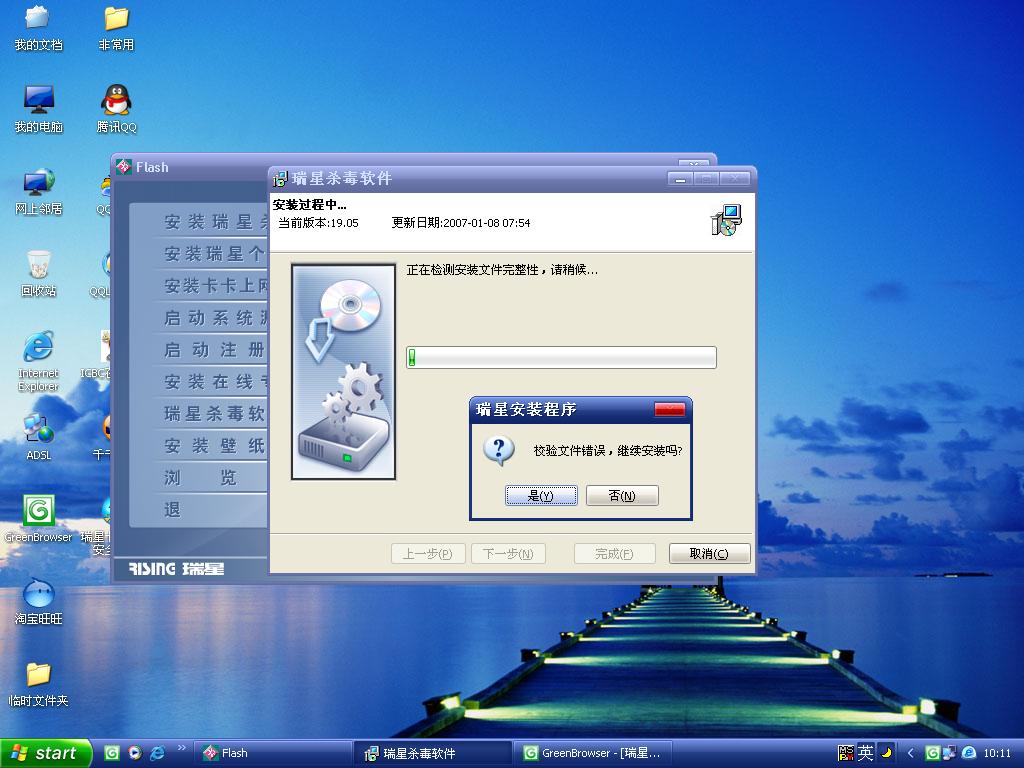This screenshot has width=1024, height=768.
Task: Click the installer progress bar
Action: click(561, 357)
